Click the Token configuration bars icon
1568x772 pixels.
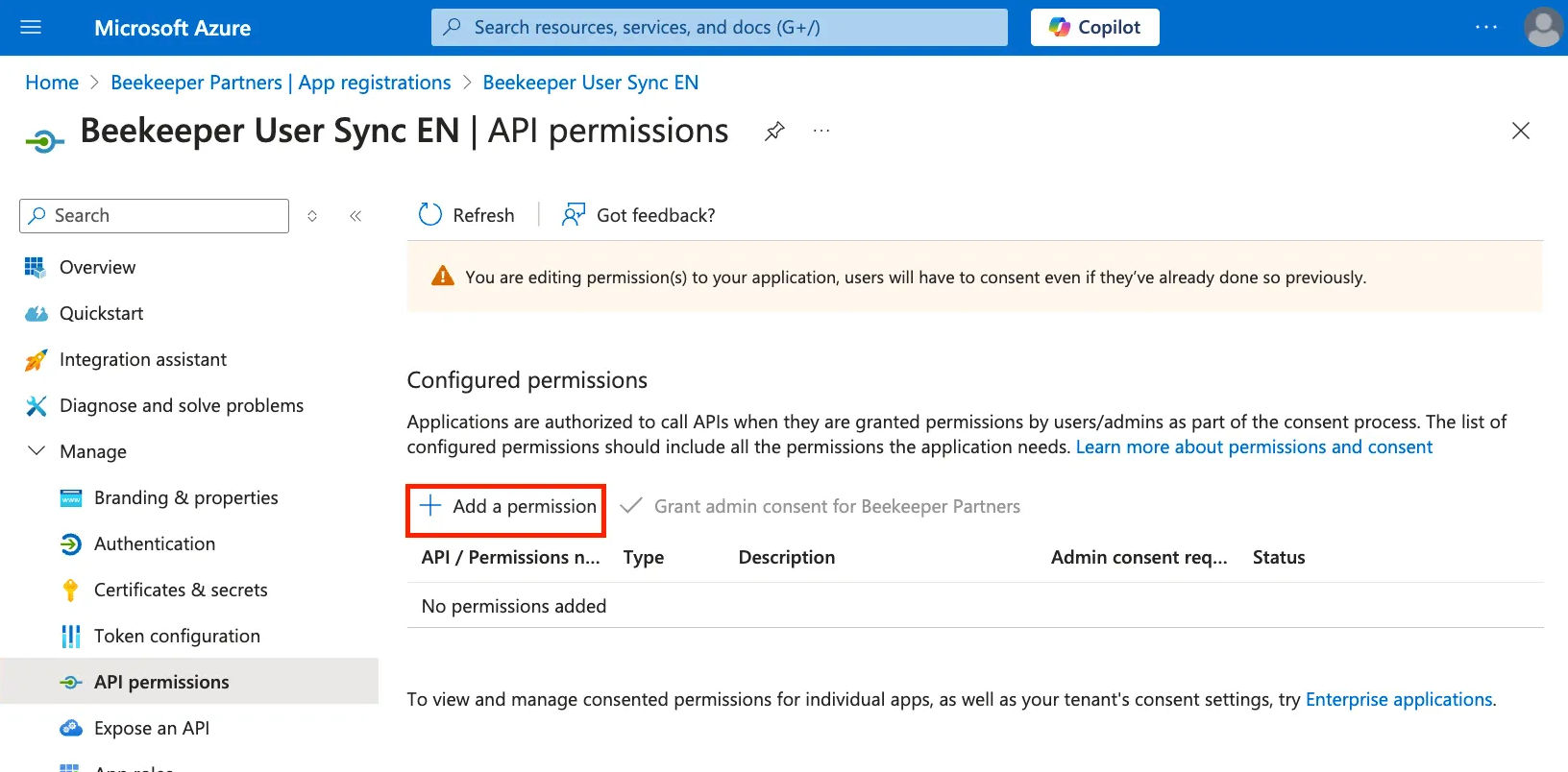[x=71, y=637]
